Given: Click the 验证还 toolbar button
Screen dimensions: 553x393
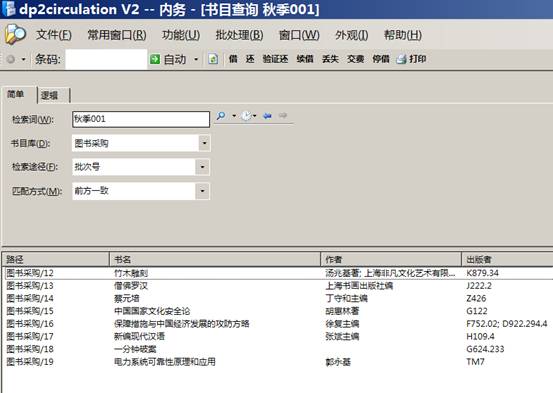Looking at the screenshot, I should (x=275, y=59).
